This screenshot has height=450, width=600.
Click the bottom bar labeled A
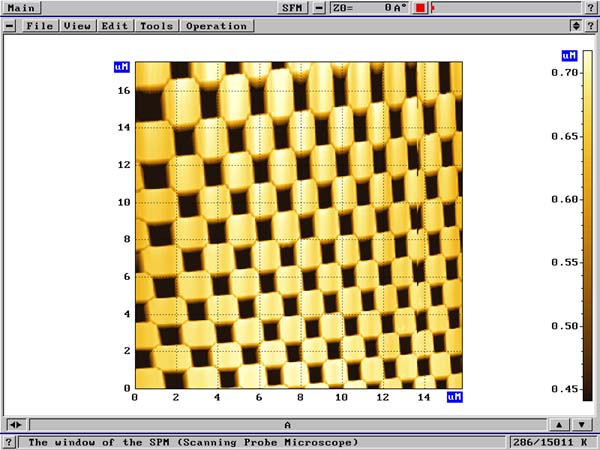point(287,424)
